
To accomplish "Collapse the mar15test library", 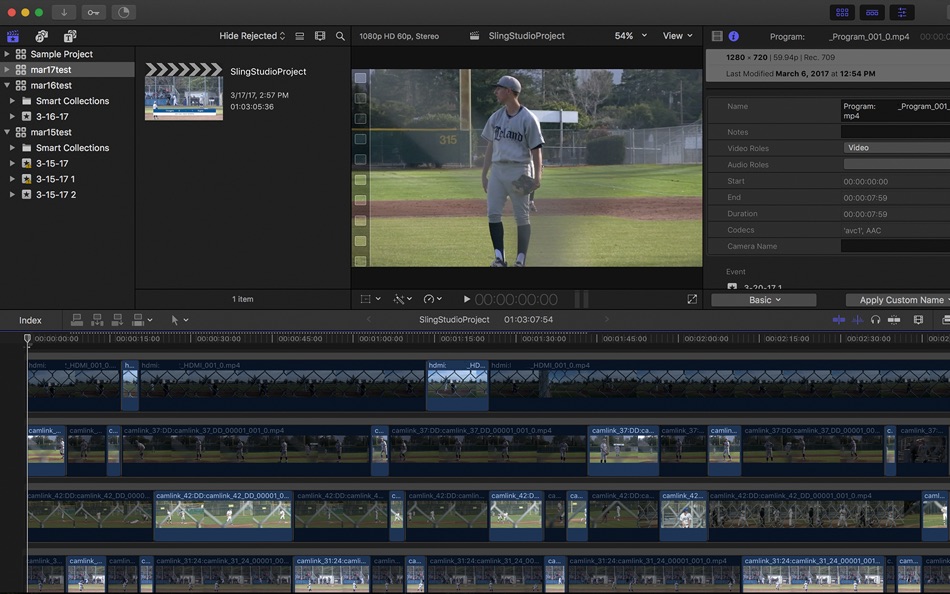I will (x=7, y=132).
